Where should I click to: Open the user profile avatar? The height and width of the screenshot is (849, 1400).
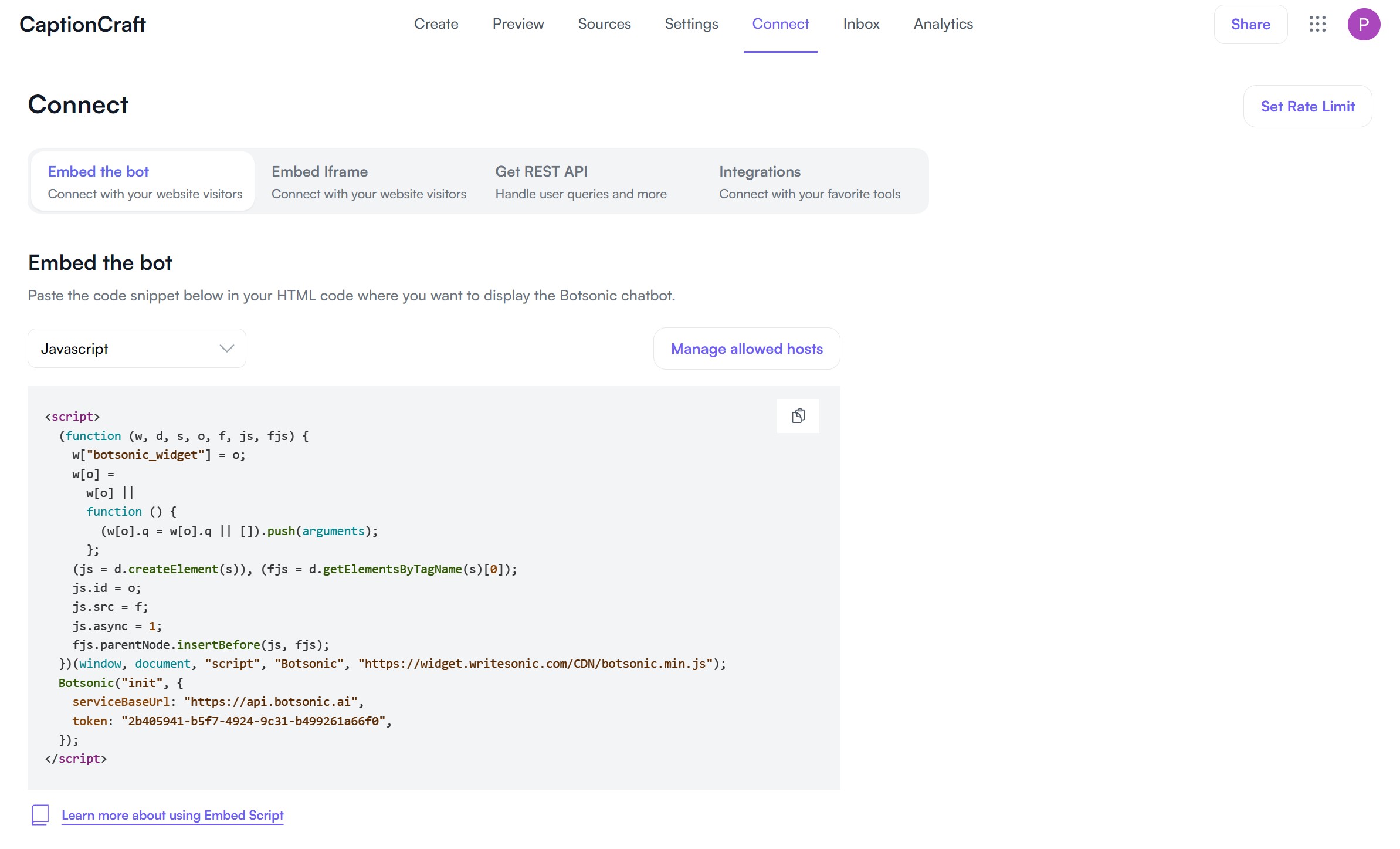(1364, 24)
